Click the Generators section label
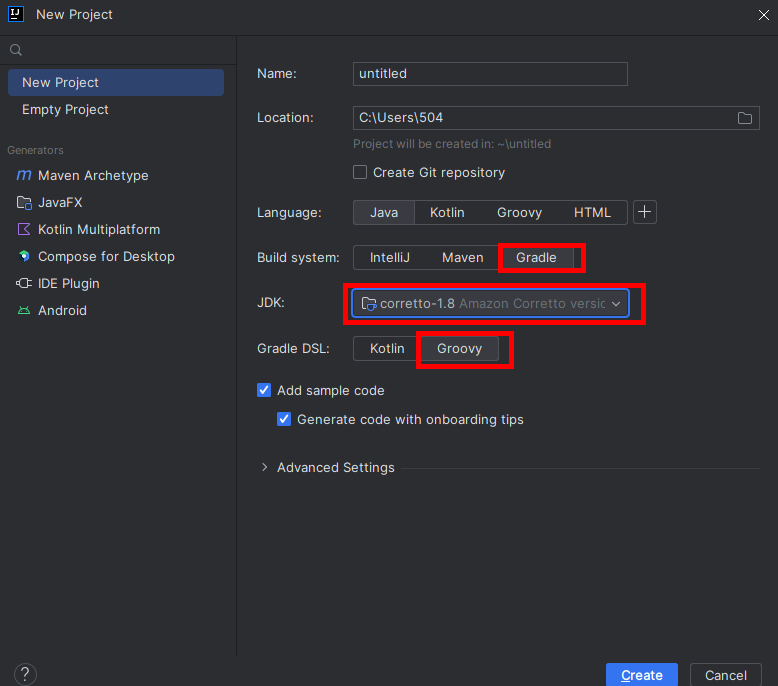 35,150
